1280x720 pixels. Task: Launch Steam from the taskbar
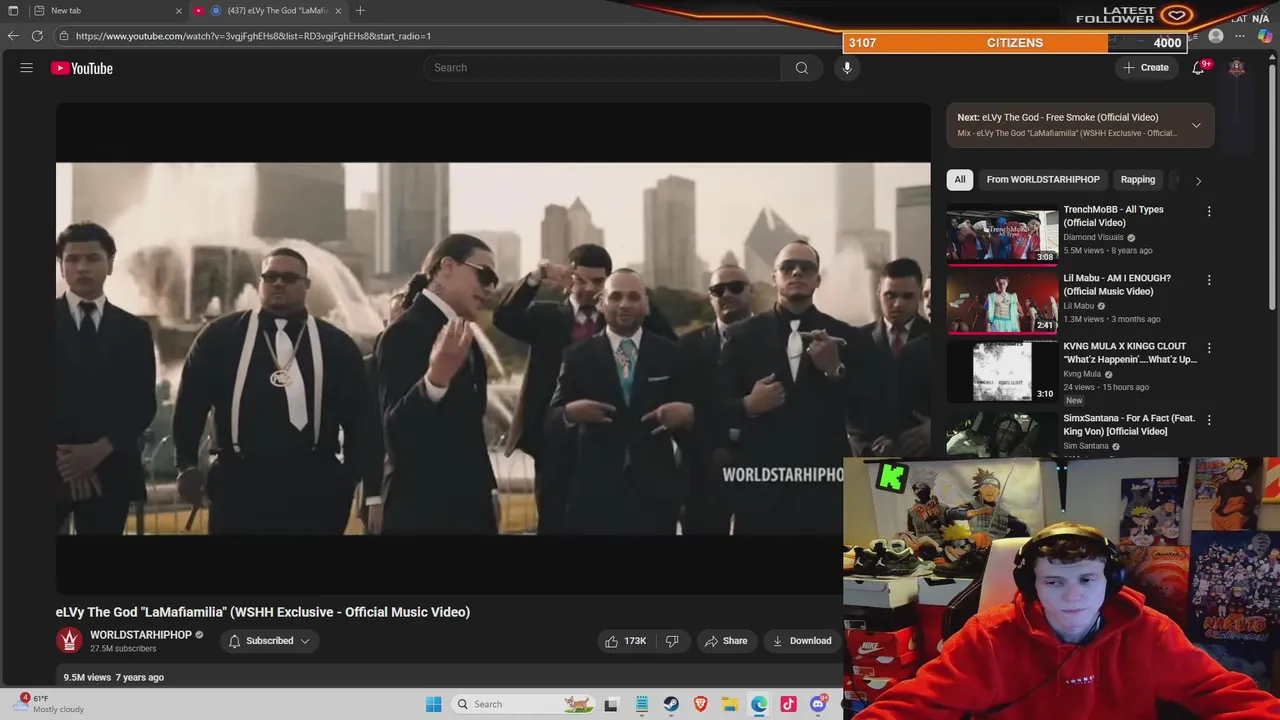(671, 704)
